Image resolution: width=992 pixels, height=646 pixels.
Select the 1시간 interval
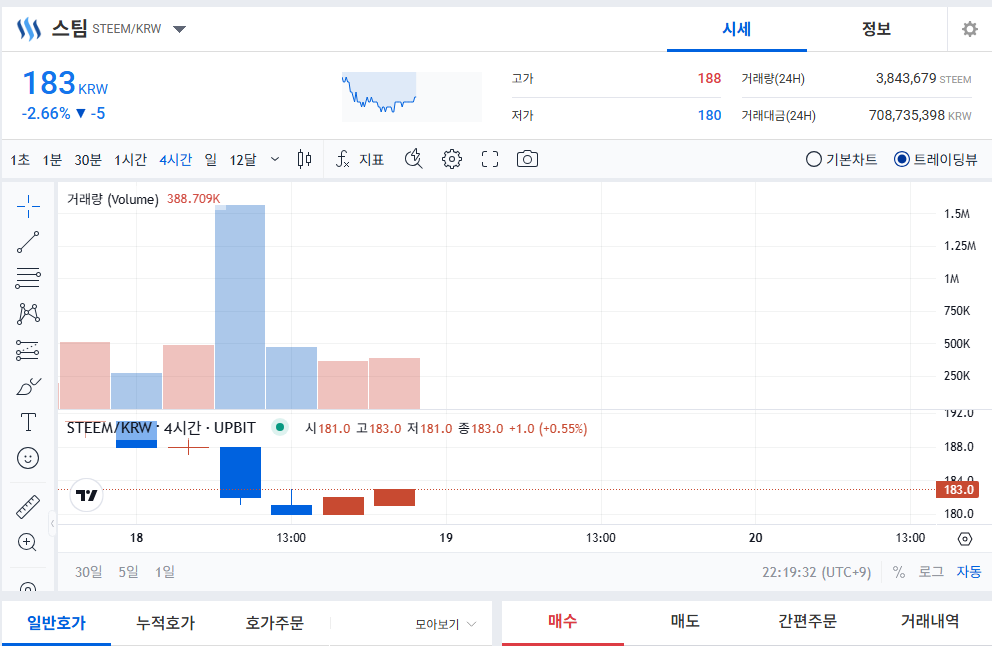(130, 160)
